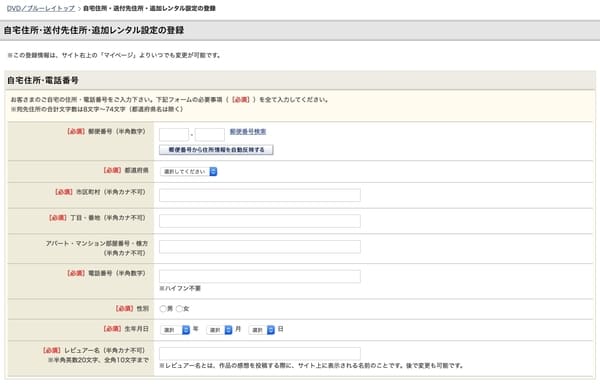Click the page title 自宅住所・送付先住所・追加レンタル設定の登録

94,30
